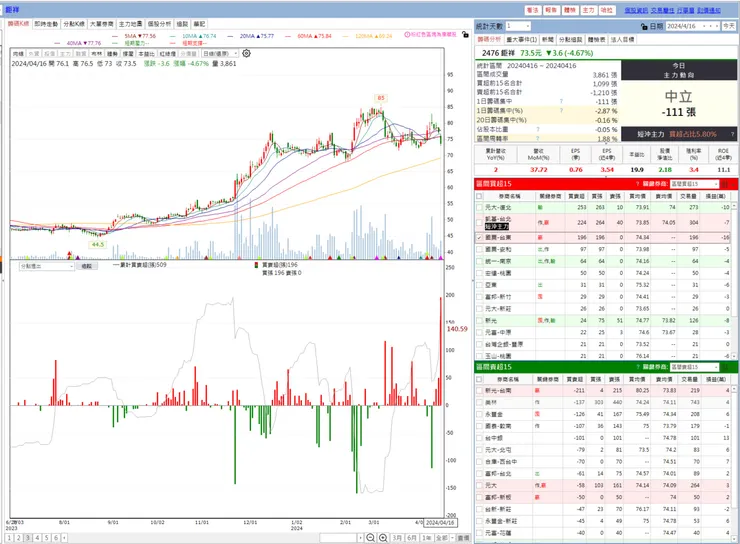740x544 pixels.
Task: Click the help icon in 短沖主力 bar
Action: pos(732,134)
